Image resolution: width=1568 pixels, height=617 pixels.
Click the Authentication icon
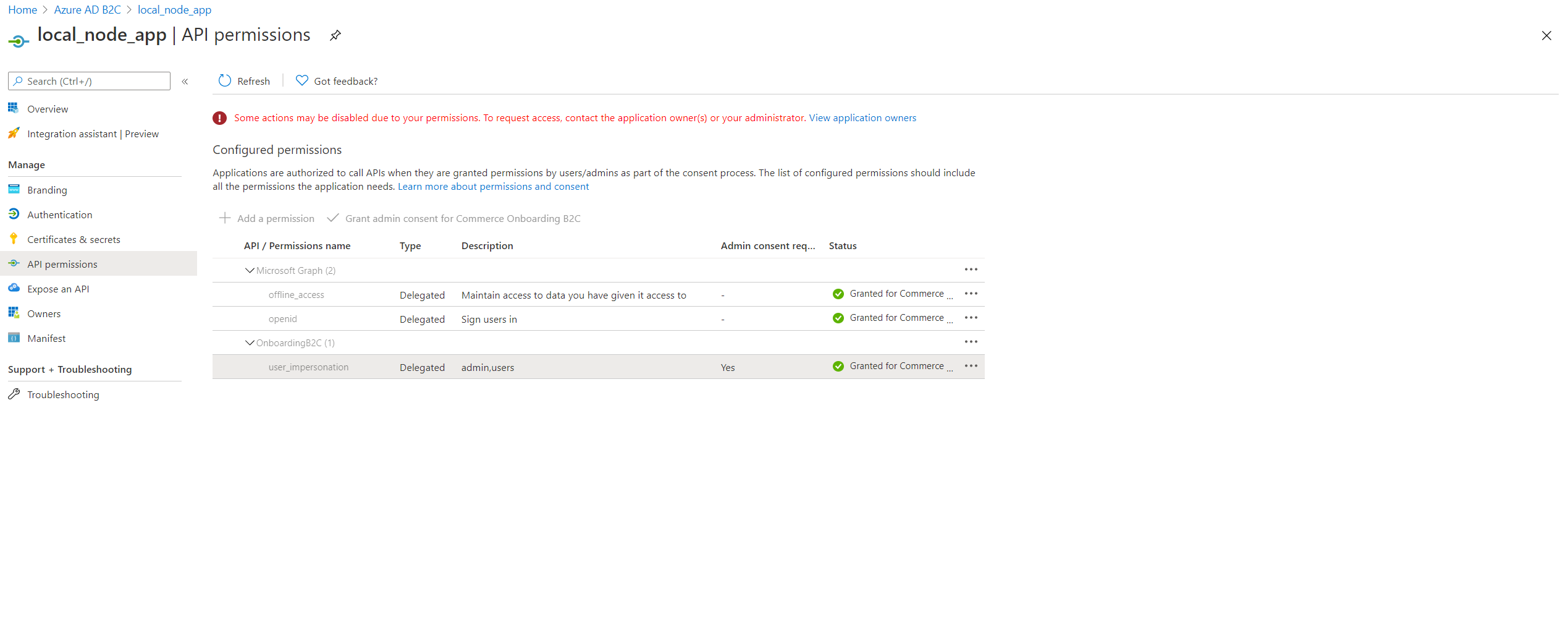coord(14,214)
